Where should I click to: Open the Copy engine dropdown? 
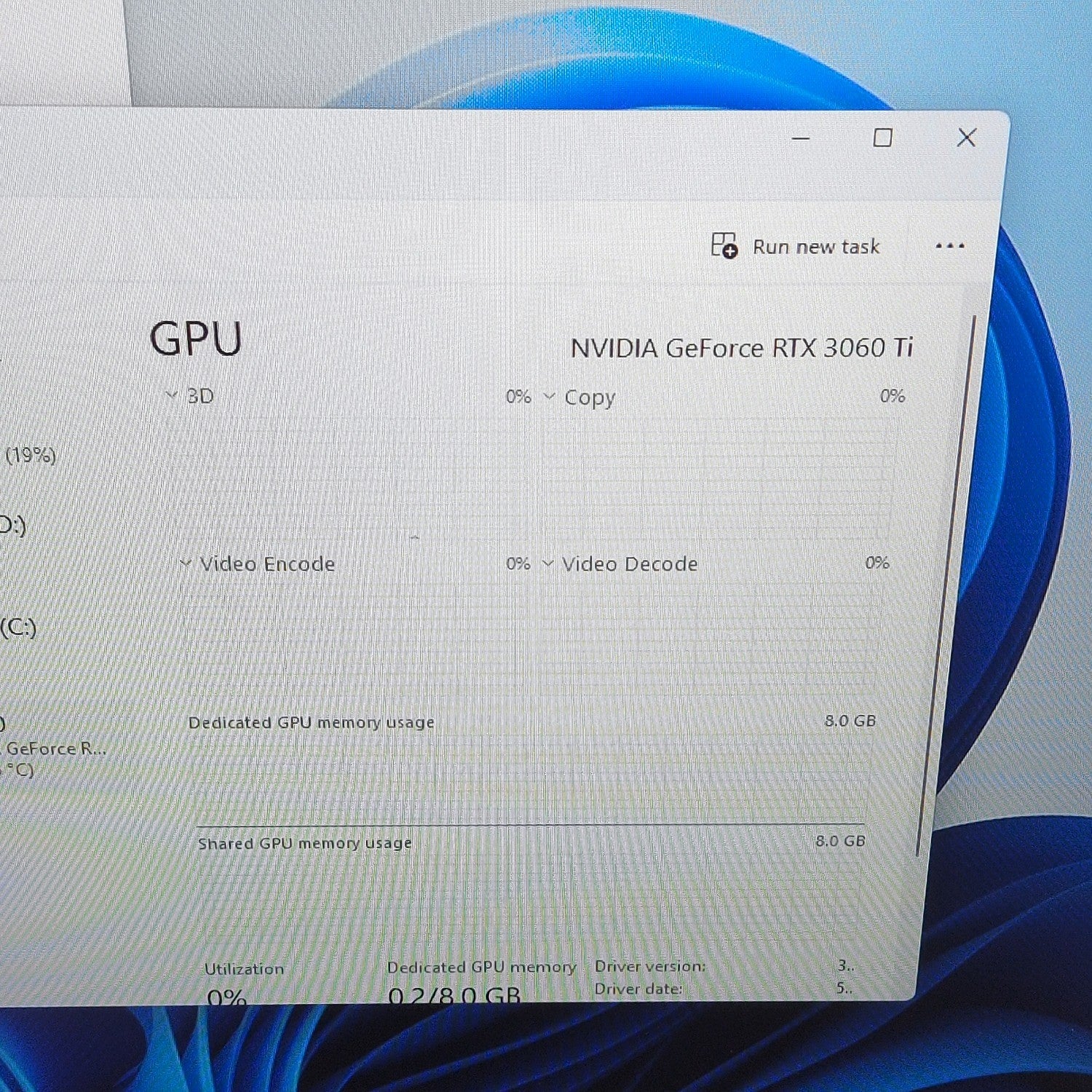pyautogui.click(x=550, y=396)
